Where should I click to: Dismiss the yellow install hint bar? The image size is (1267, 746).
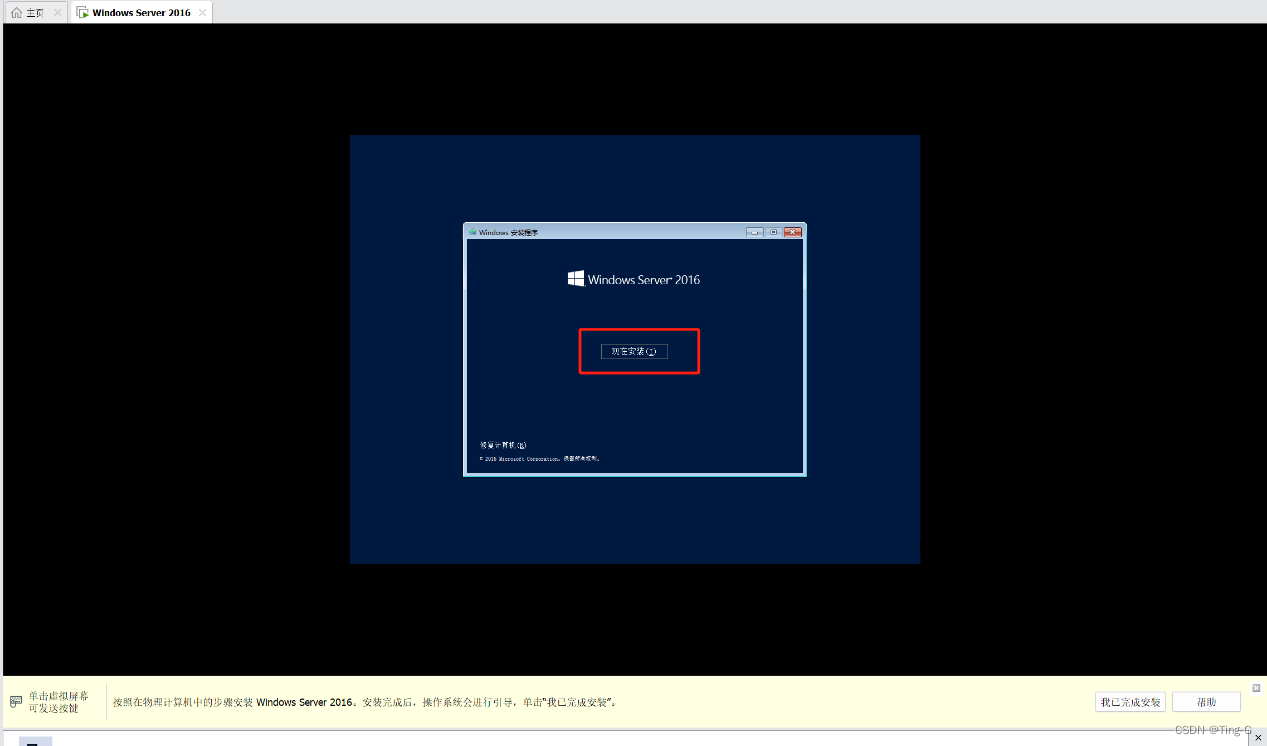click(x=1256, y=688)
